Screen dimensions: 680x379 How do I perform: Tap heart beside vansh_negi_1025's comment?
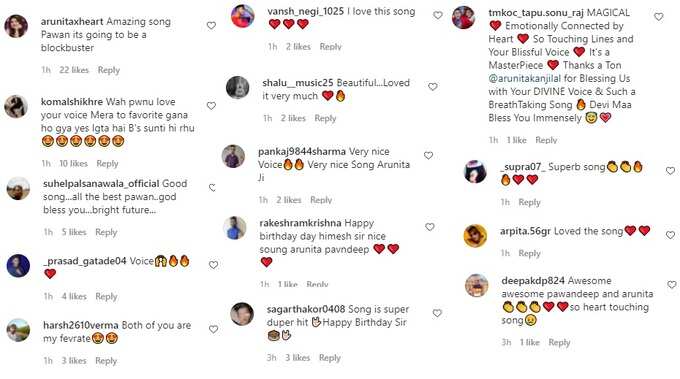[x=438, y=15]
